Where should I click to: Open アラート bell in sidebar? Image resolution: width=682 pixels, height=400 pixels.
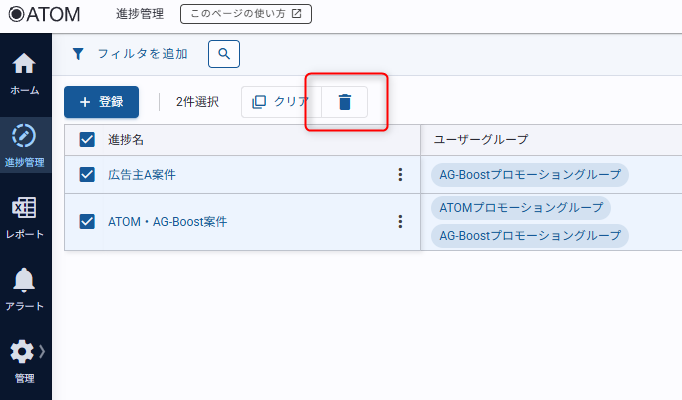[25, 288]
